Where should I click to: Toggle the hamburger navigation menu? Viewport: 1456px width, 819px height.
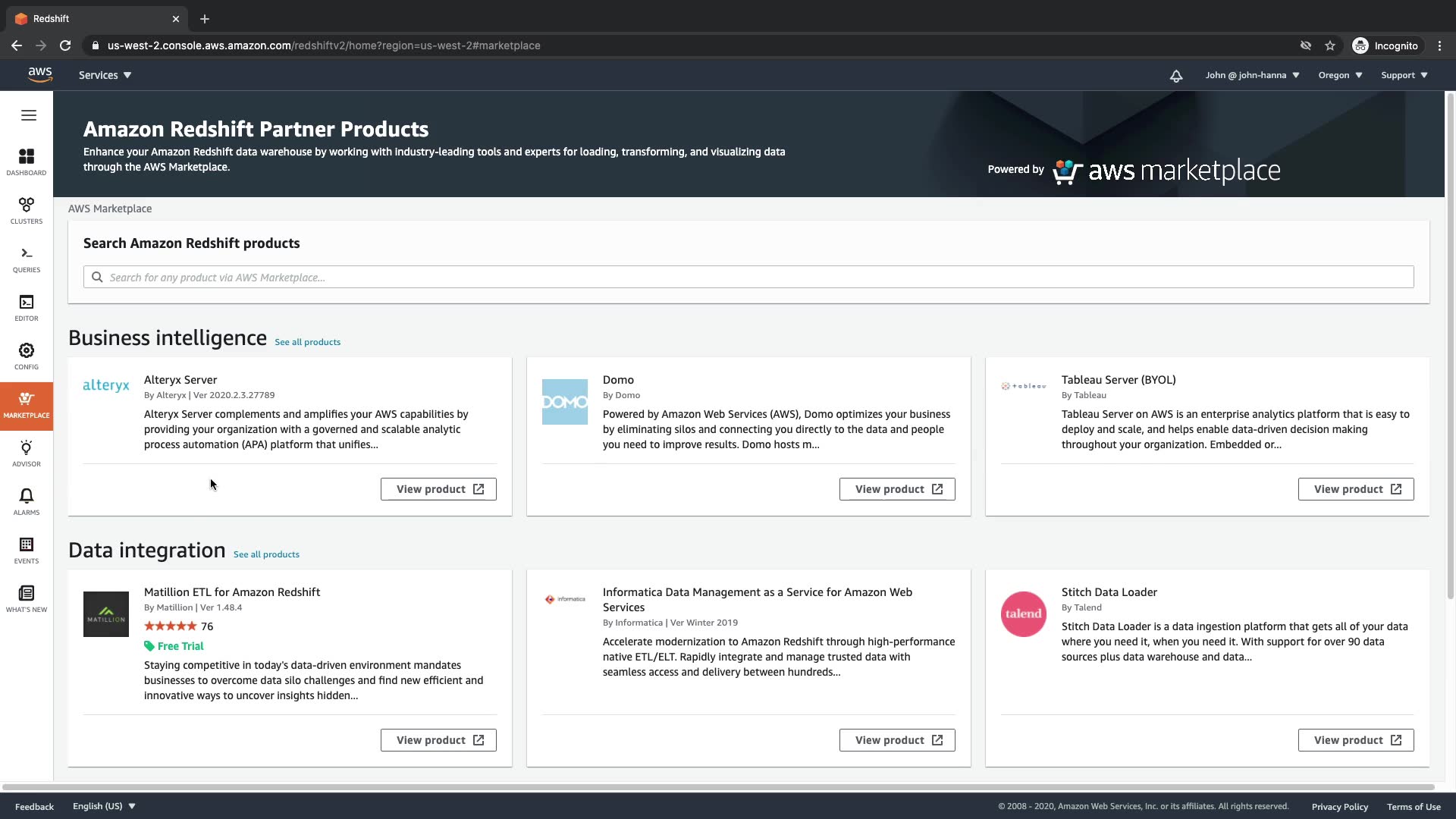click(29, 115)
